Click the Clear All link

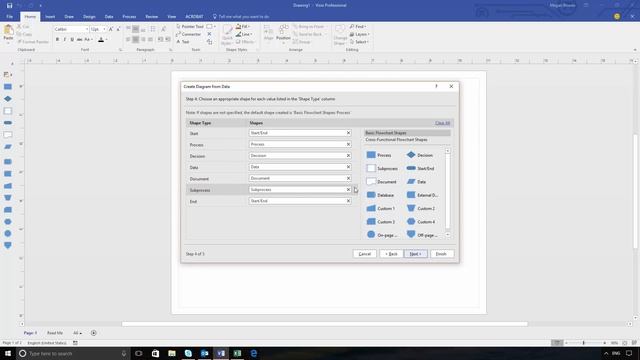pyautogui.click(x=442, y=123)
